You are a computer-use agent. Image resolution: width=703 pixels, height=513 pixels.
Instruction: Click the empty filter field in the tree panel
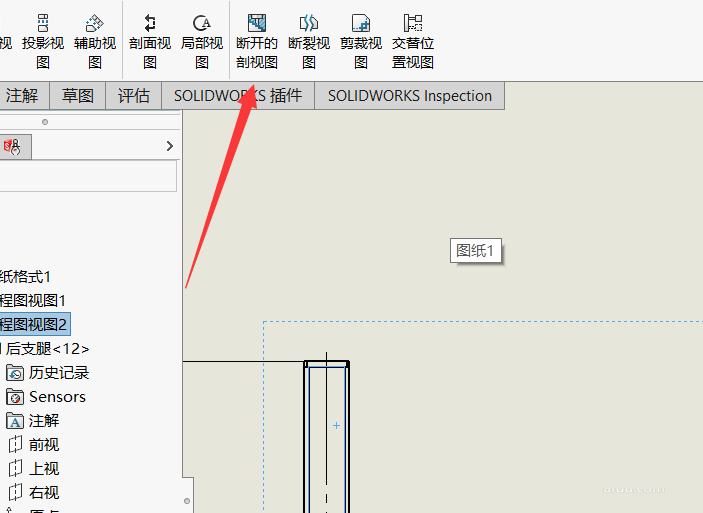point(88,176)
